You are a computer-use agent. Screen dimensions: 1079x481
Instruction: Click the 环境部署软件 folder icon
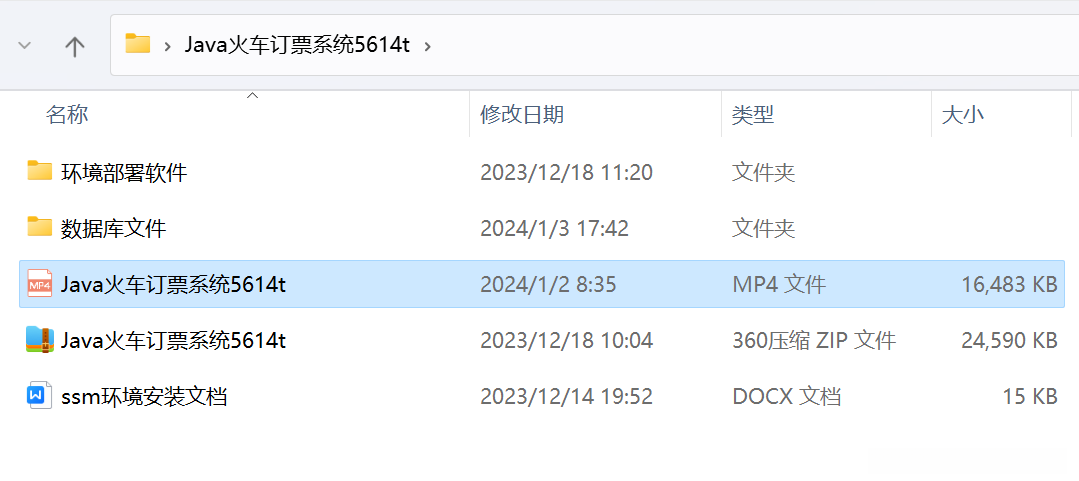click(40, 171)
